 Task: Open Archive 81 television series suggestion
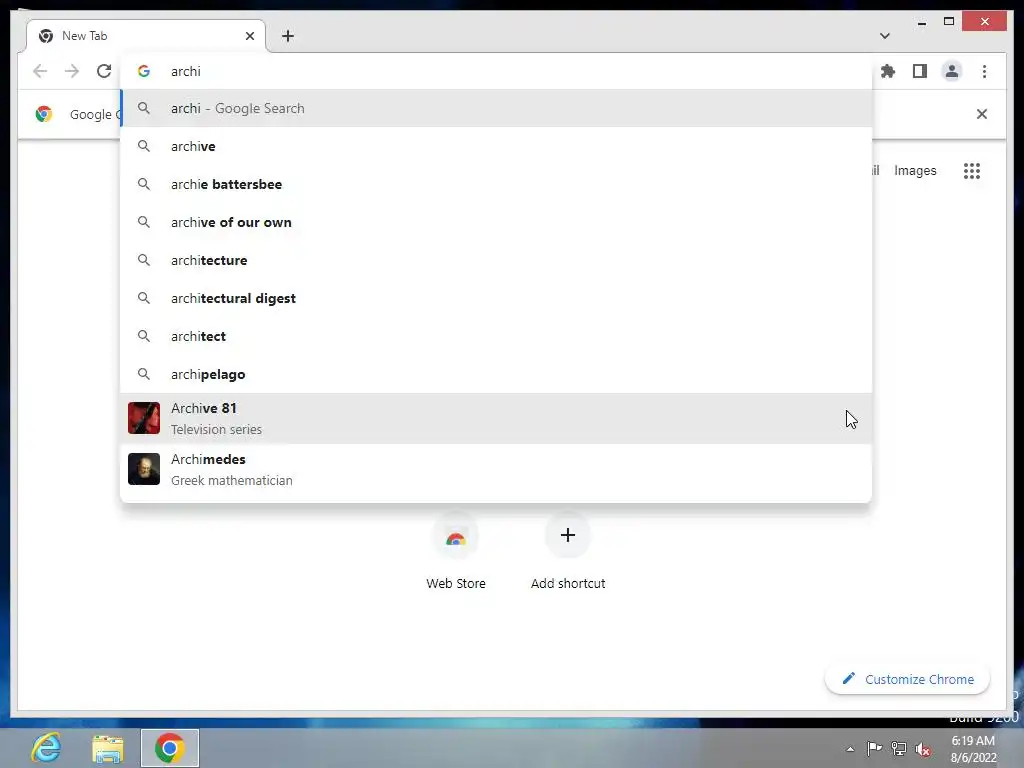tap(496, 419)
